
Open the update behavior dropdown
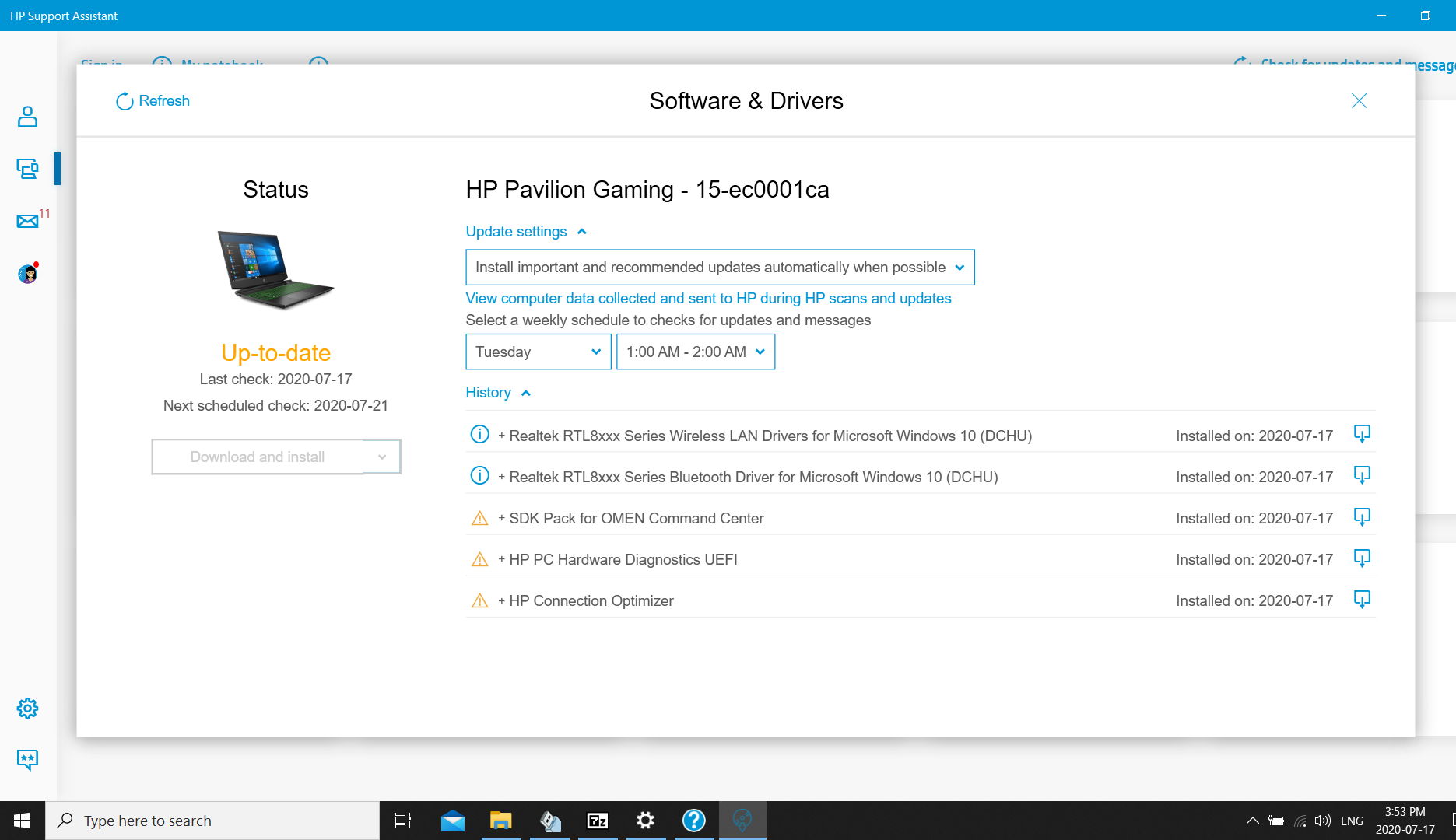click(960, 267)
